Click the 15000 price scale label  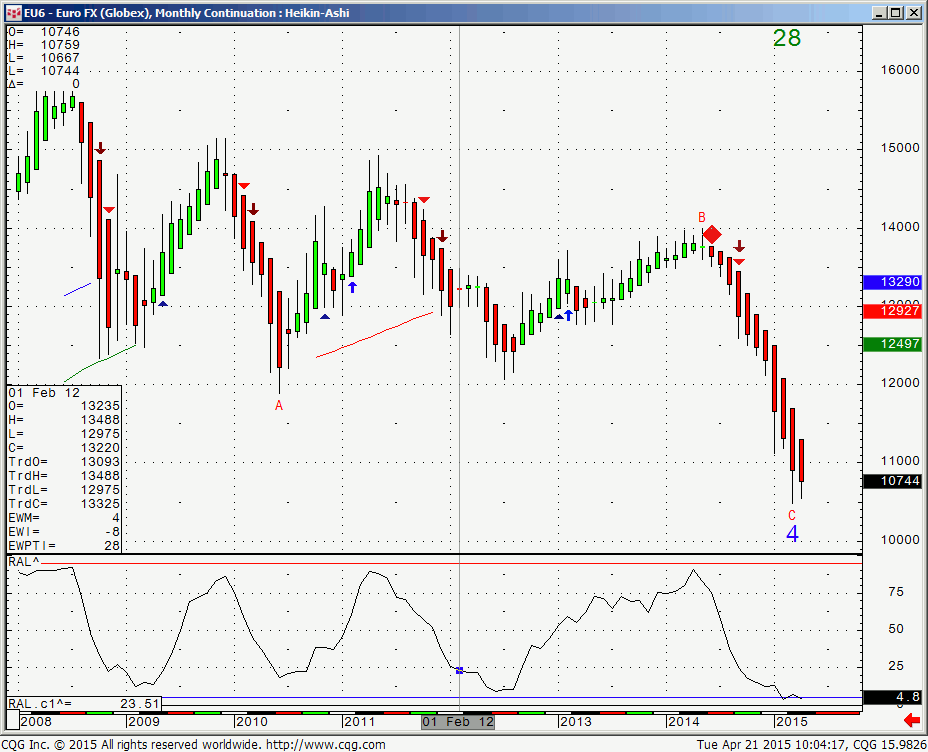coord(900,148)
